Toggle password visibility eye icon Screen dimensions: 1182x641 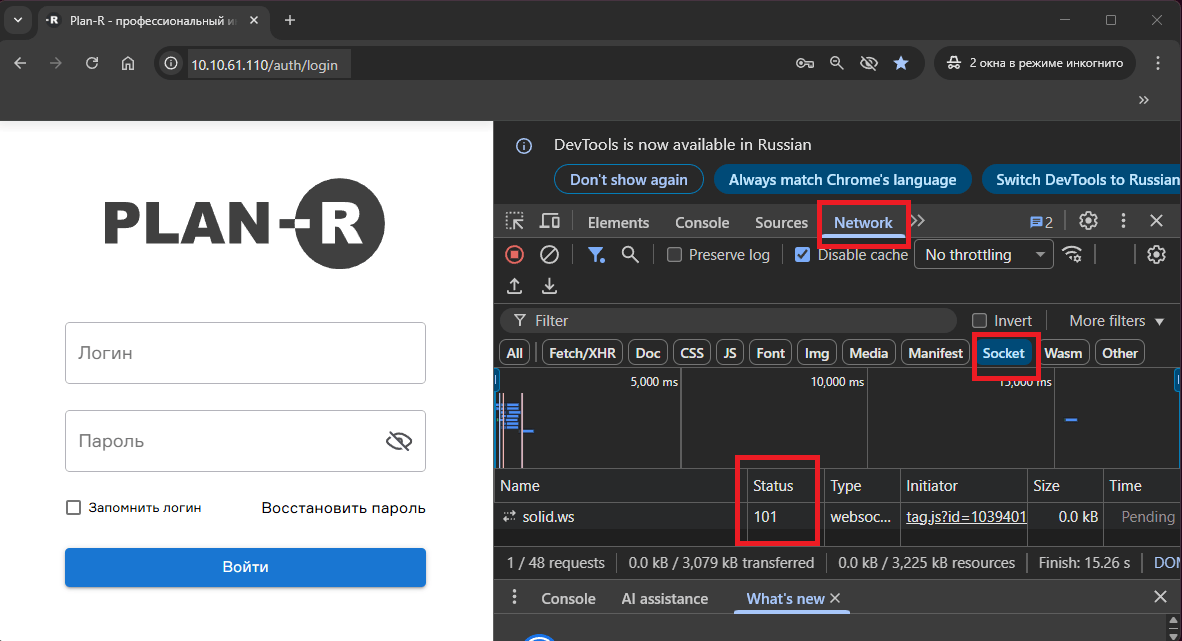pos(399,440)
